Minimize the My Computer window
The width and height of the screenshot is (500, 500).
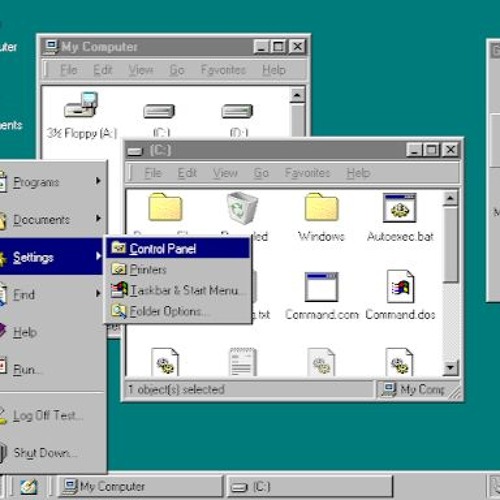click(x=261, y=47)
